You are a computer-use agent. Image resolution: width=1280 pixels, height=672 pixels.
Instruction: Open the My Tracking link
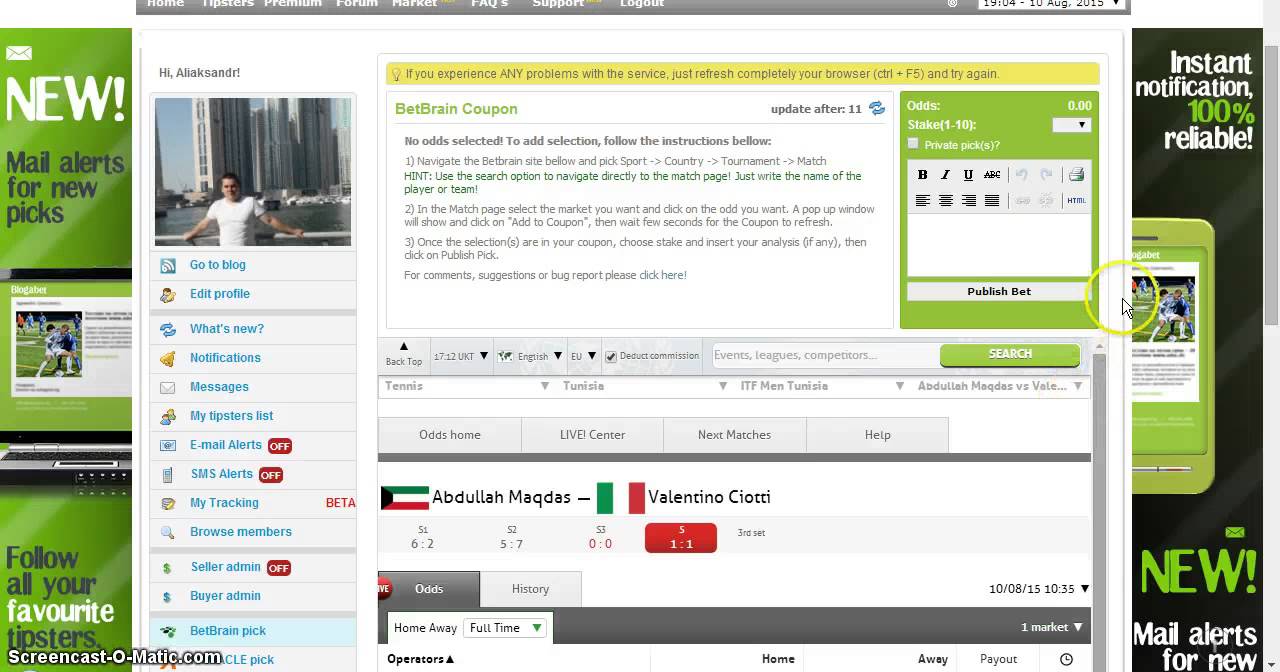point(224,503)
